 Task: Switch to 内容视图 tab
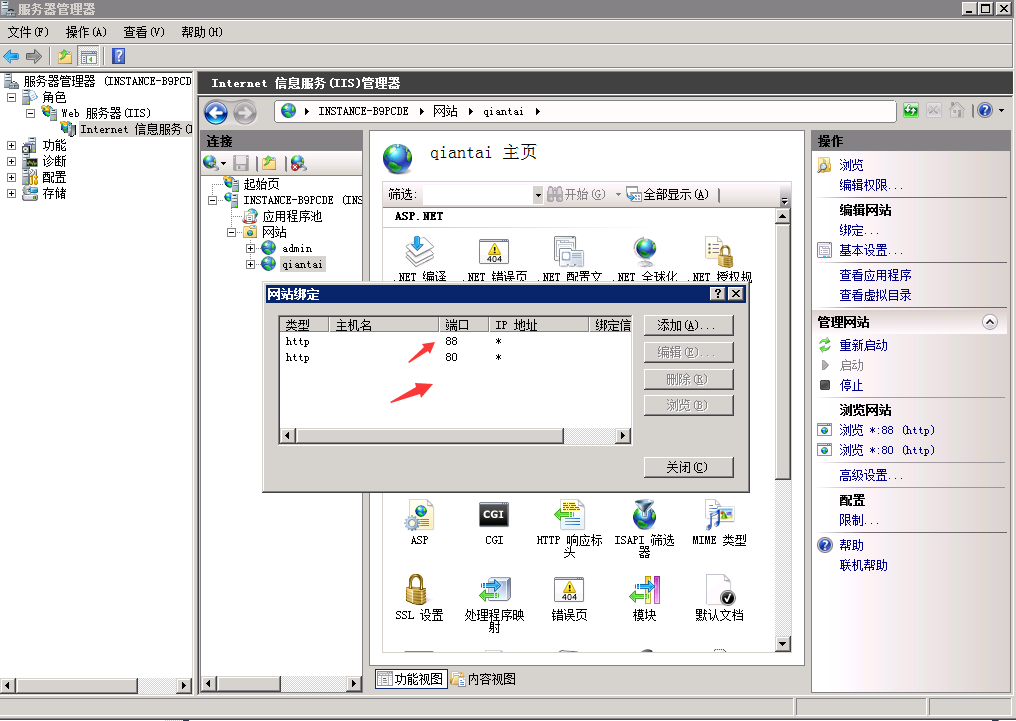pos(484,679)
